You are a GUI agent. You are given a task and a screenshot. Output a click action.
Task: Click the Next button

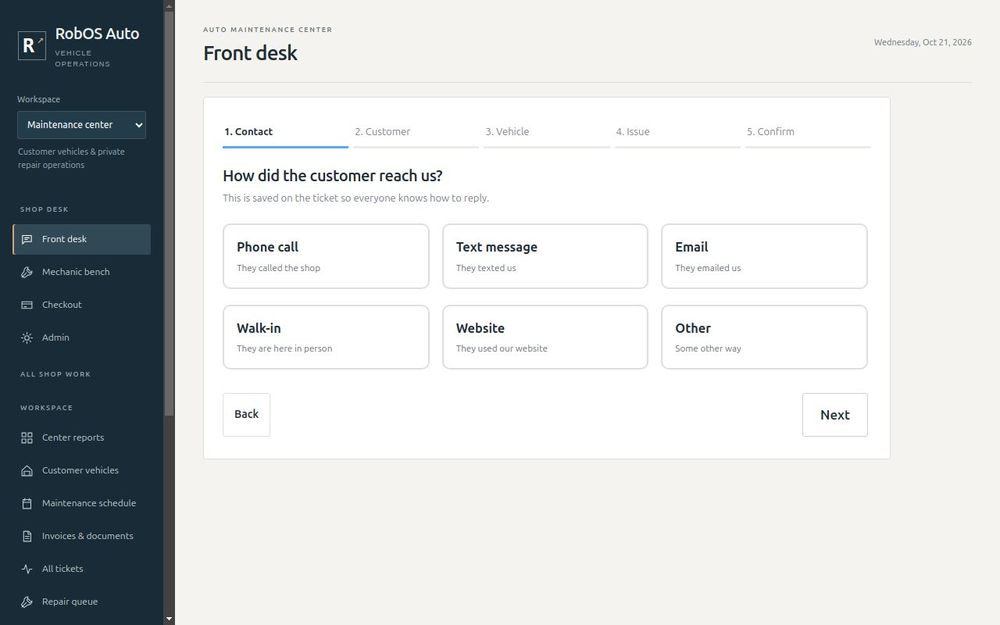(x=835, y=415)
